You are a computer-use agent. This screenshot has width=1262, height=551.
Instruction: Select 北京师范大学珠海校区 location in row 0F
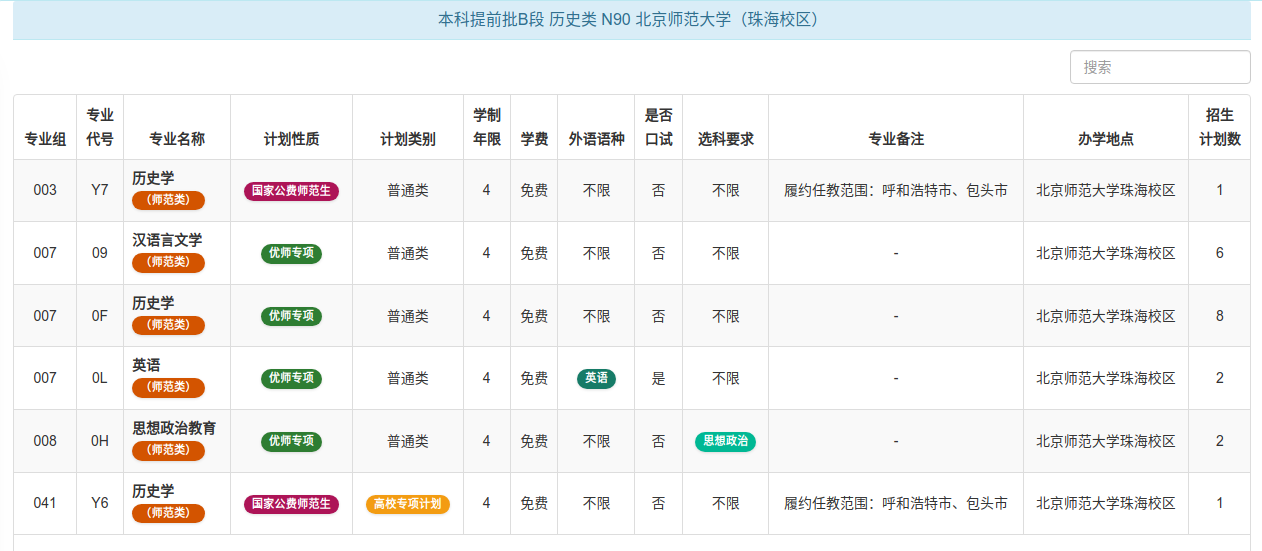(x=1106, y=316)
